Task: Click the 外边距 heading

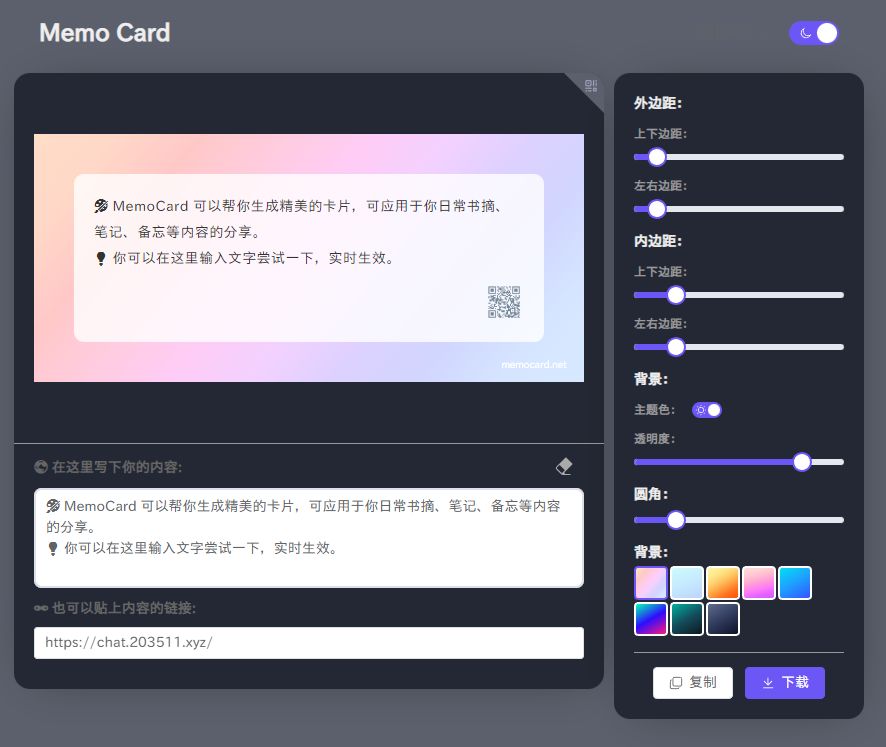Action: (x=658, y=103)
